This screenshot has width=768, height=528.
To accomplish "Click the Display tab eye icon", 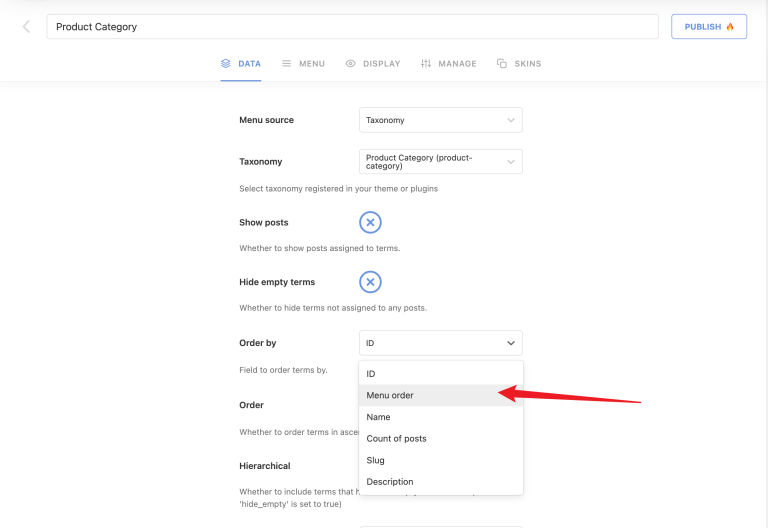I will (350, 64).
